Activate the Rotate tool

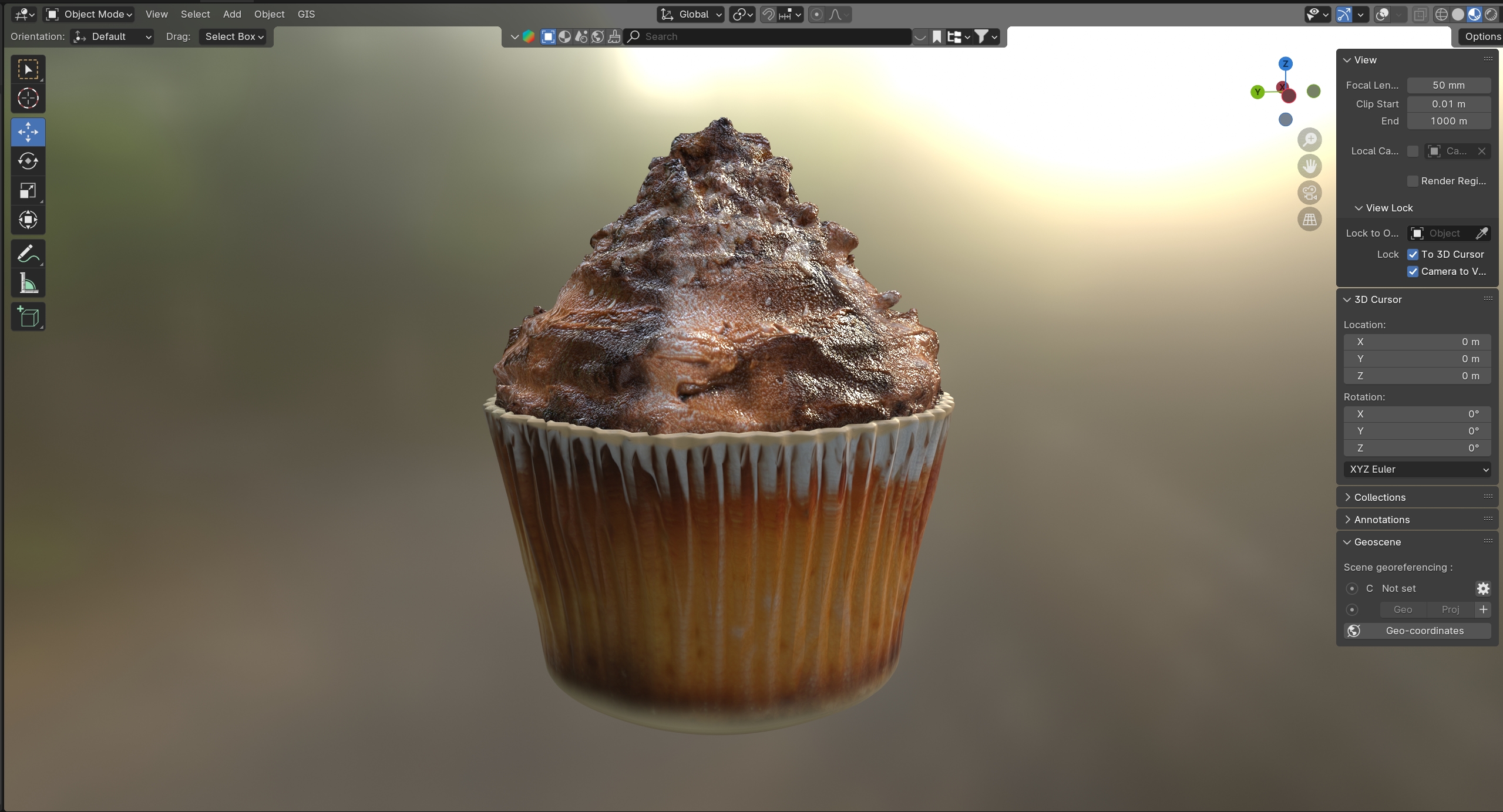click(28, 161)
